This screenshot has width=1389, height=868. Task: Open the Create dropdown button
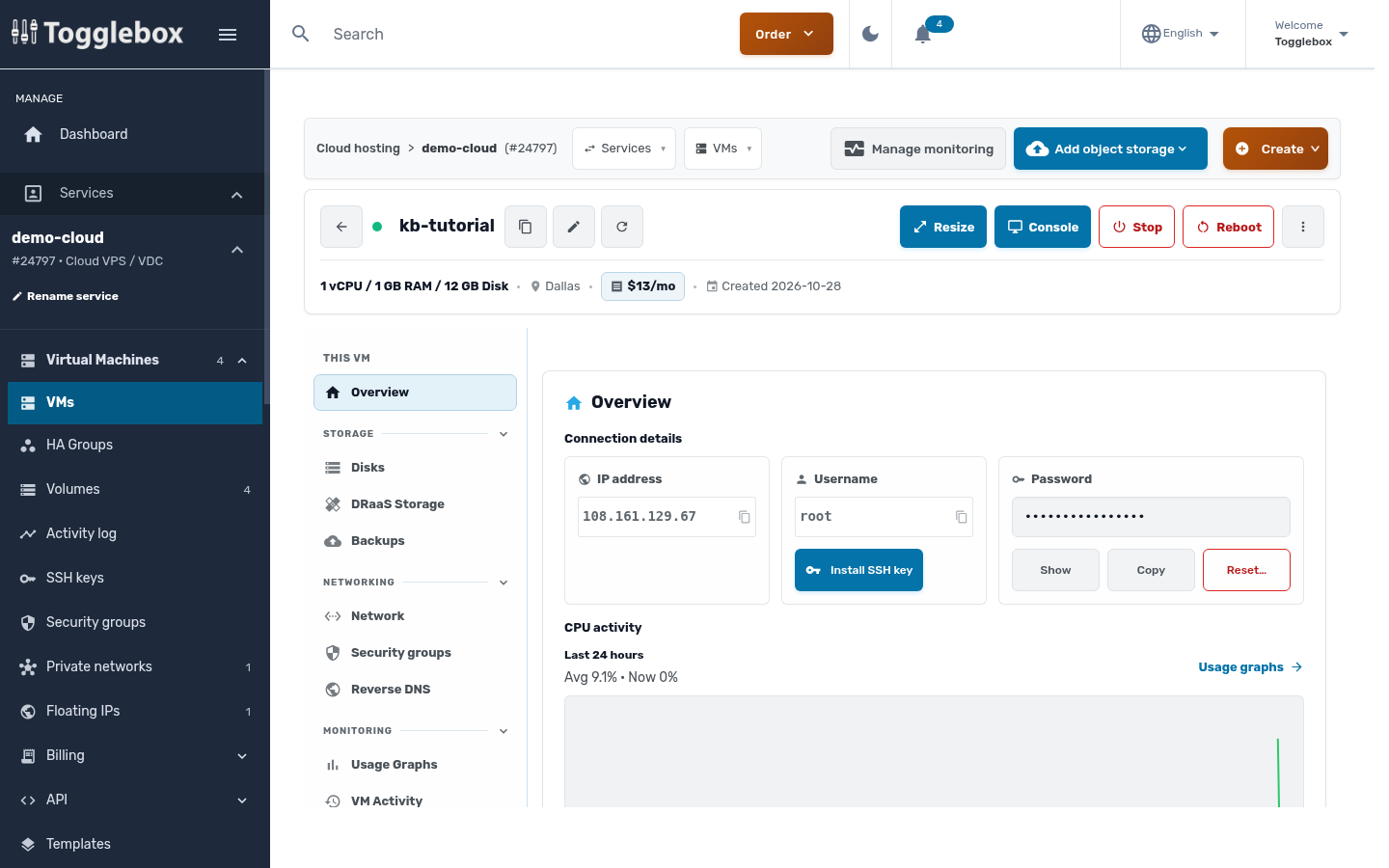coord(1275,149)
